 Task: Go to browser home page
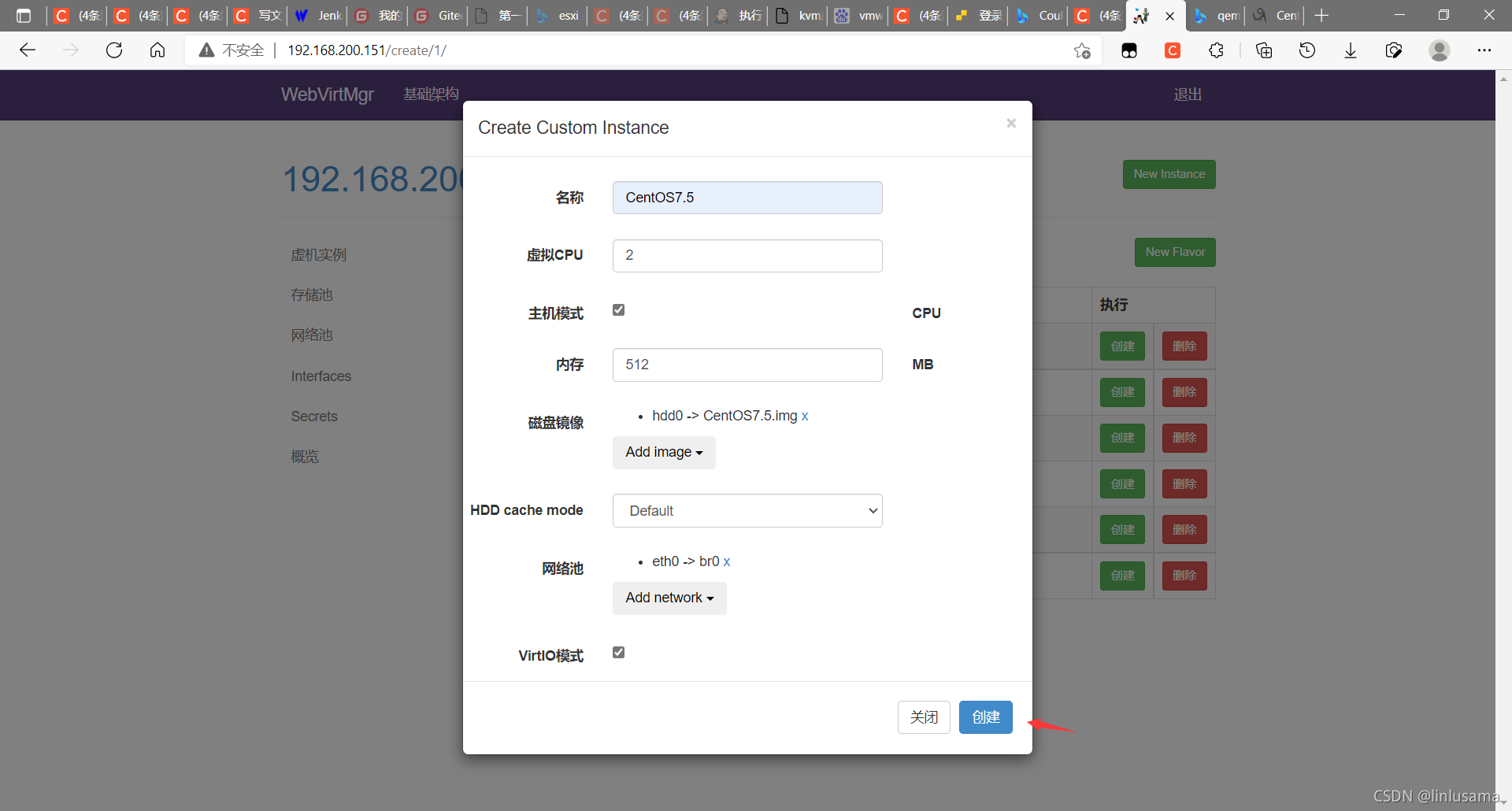(157, 50)
